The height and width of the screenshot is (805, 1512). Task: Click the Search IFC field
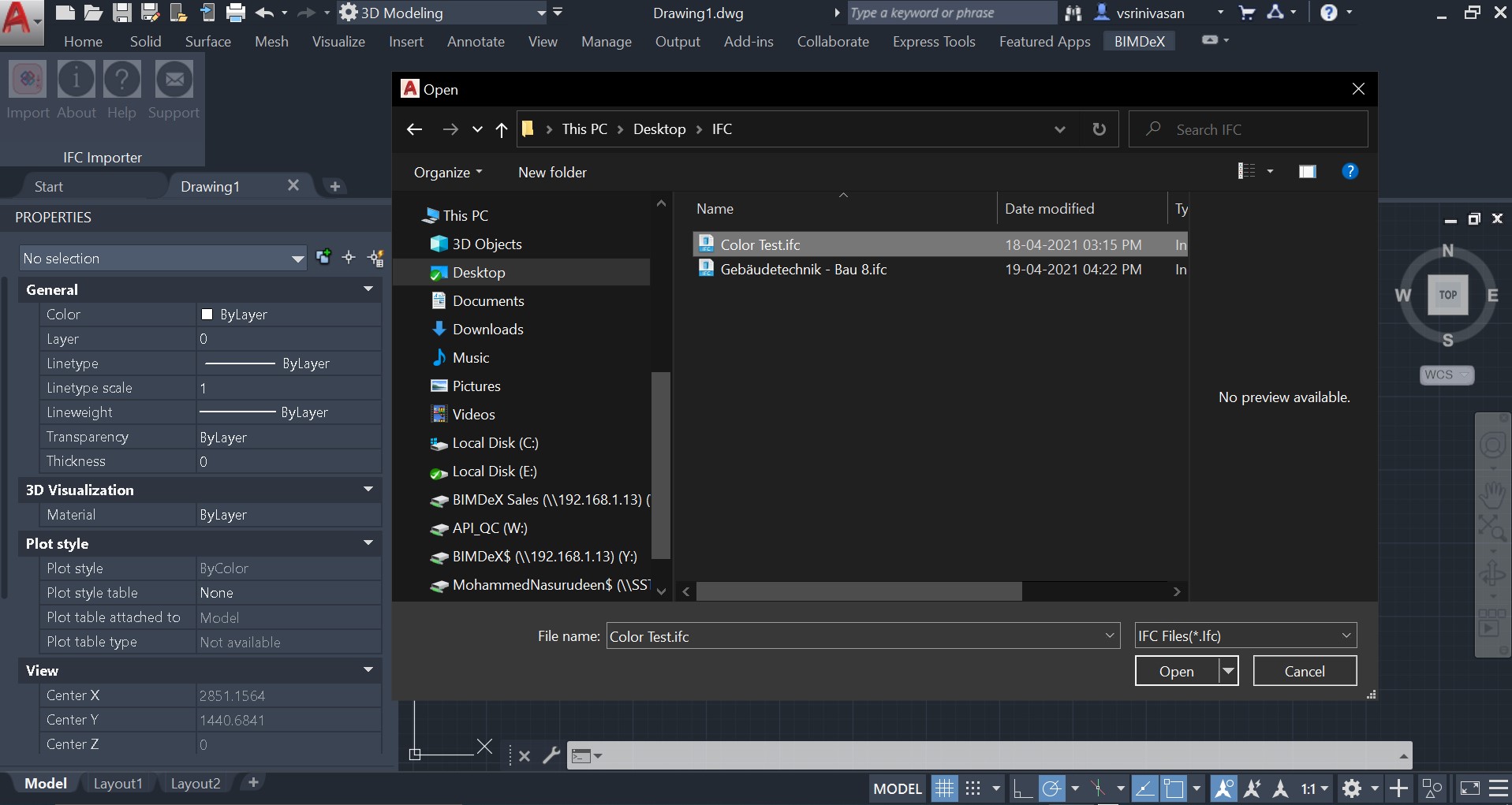coord(1249,129)
